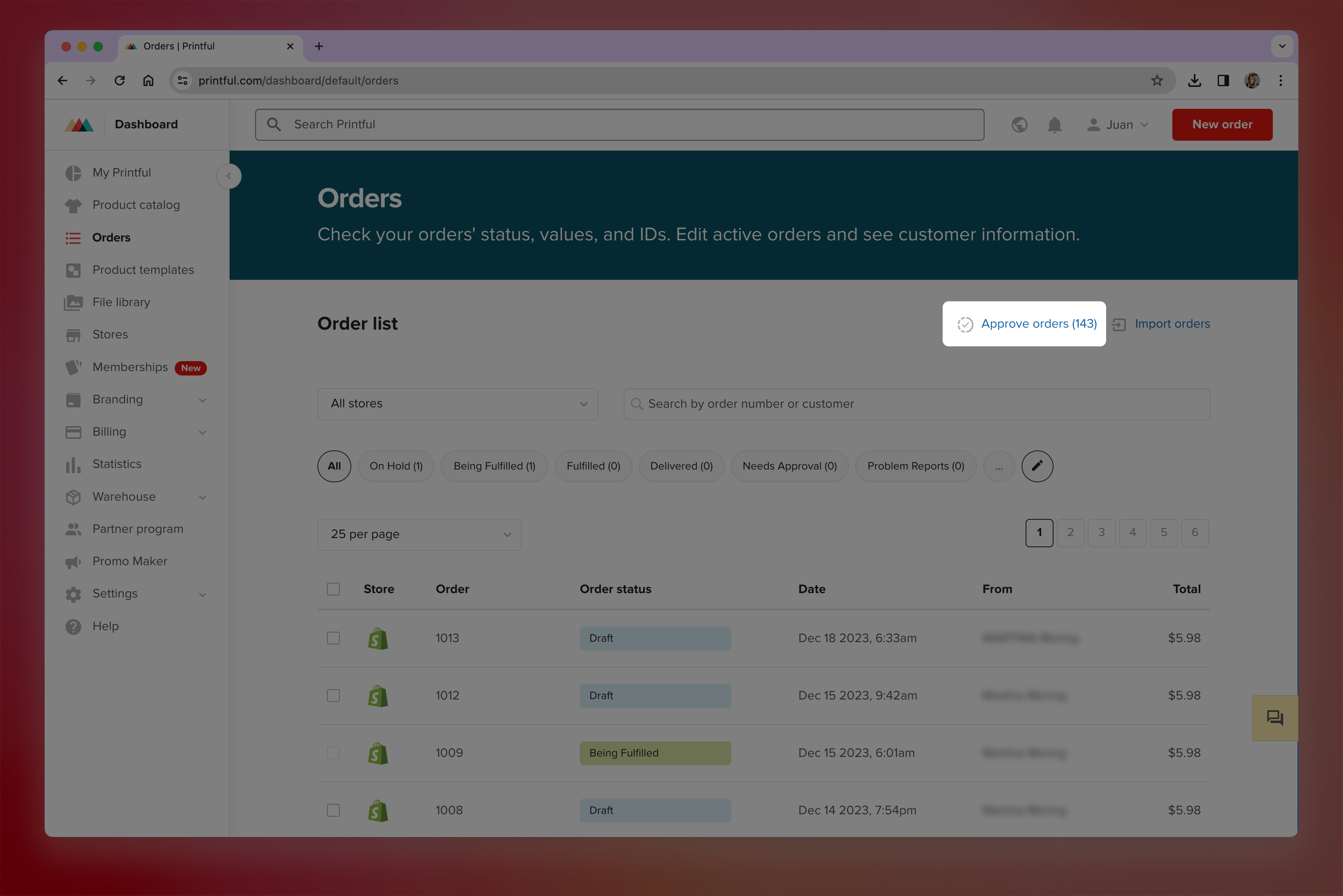The width and height of the screenshot is (1343, 896).
Task: Open the All stores dropdown
Action: (x=457, y=404)
